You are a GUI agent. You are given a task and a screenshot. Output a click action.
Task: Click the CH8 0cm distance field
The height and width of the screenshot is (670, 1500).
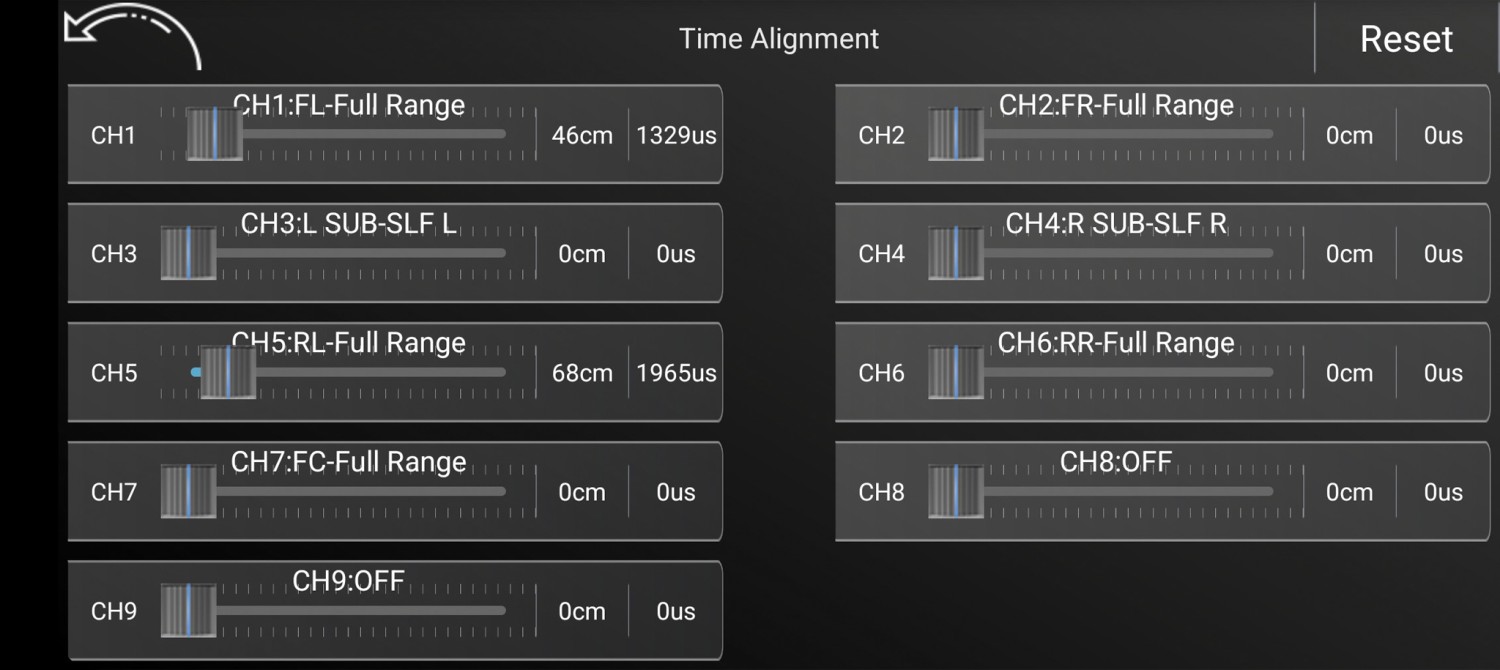click(x=1349, y=492)
